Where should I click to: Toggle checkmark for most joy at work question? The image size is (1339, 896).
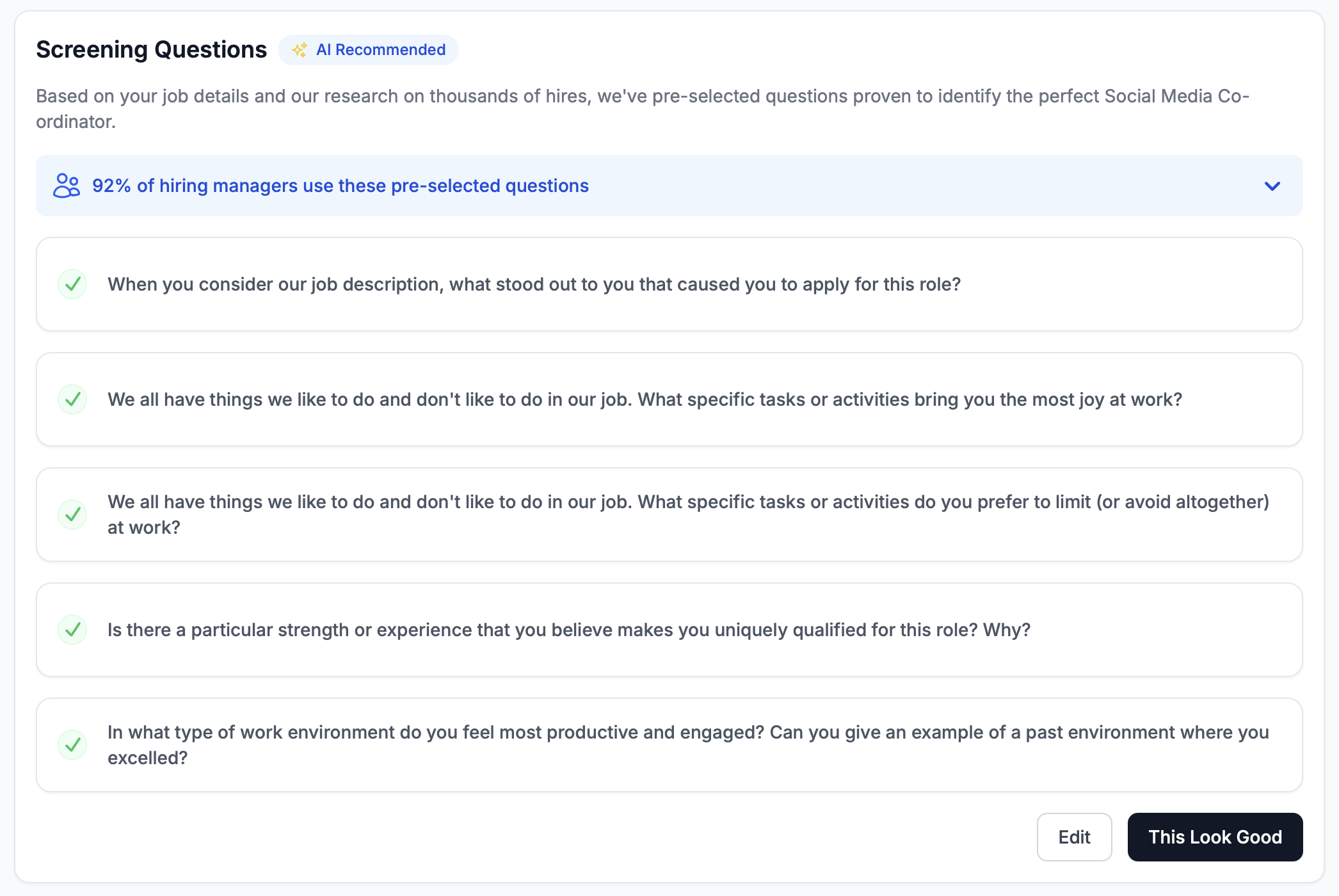73,399
